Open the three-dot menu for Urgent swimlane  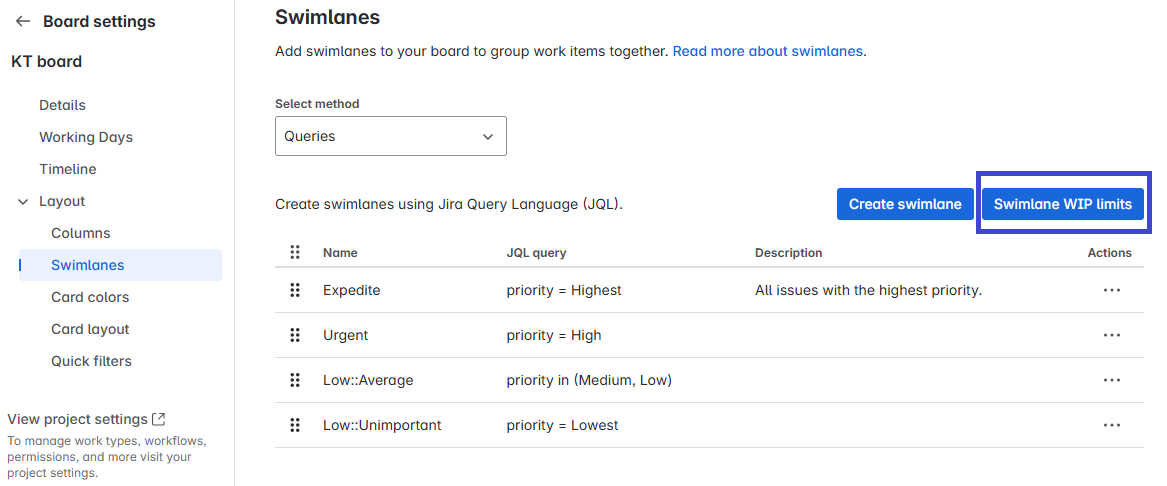[x=1111, y=335]
